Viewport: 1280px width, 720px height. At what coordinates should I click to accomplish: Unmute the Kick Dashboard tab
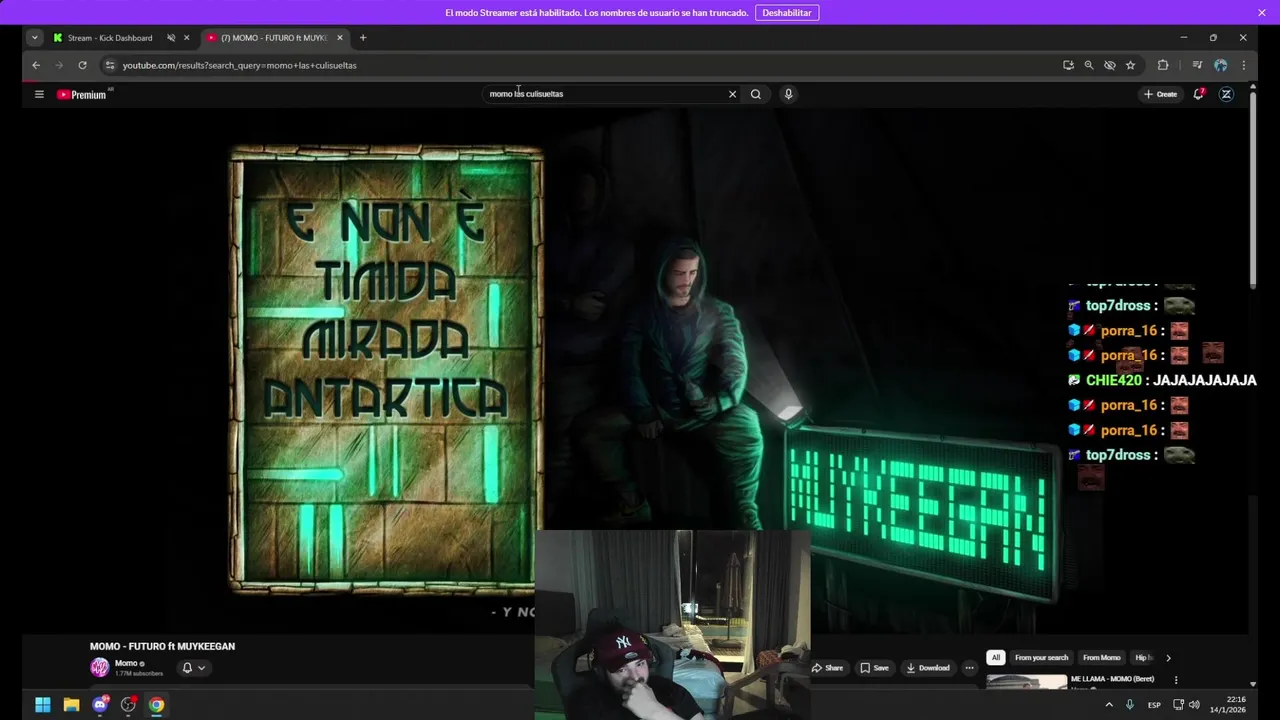tap(171, 38)
